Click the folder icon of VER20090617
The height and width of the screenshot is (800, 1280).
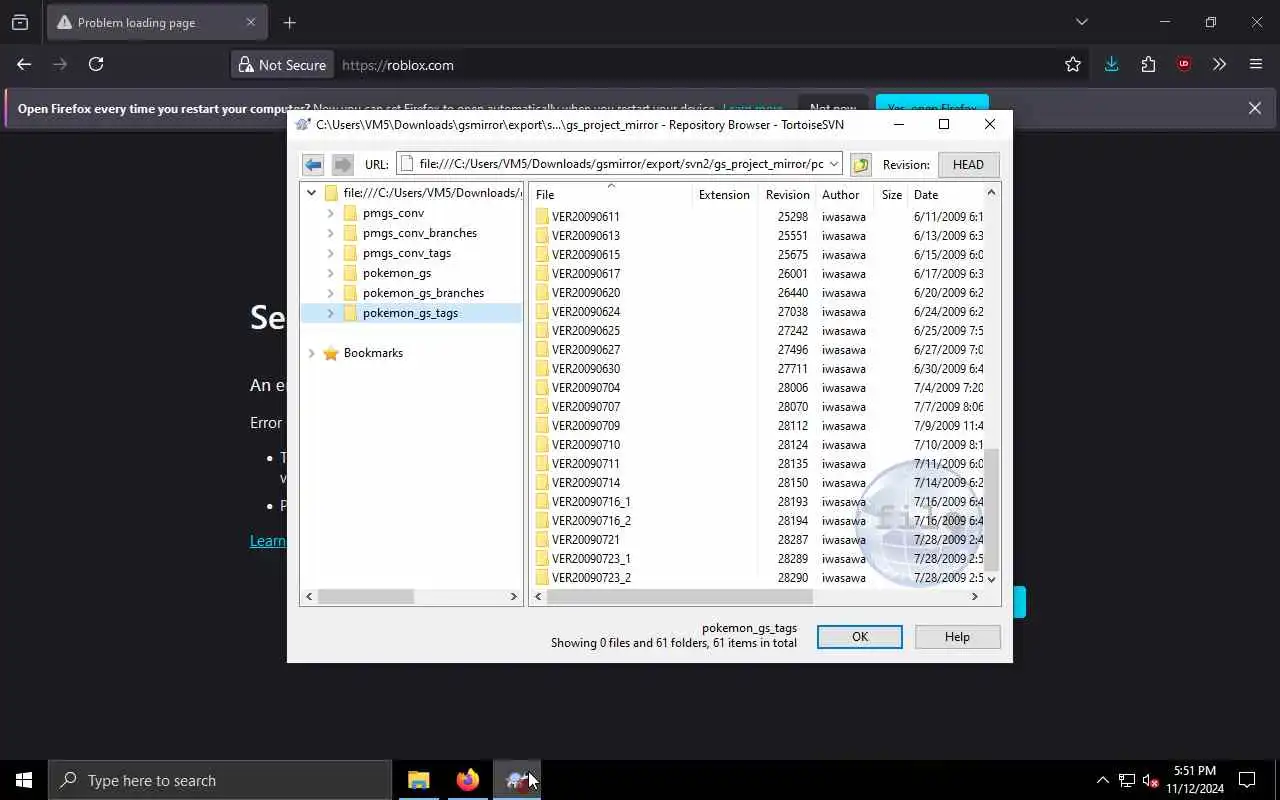pyautogui.click(x=542, y=274)
